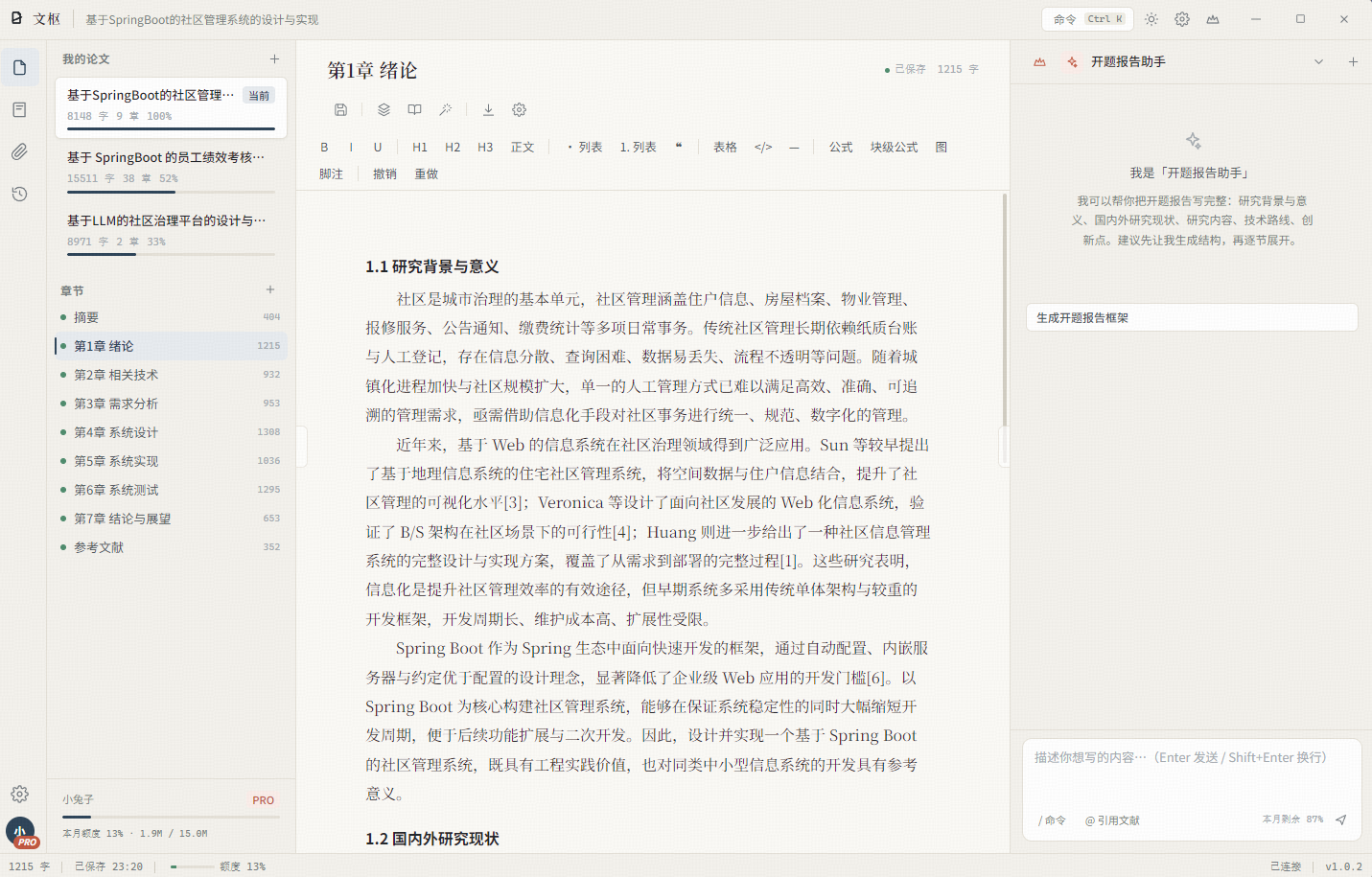Expand the 开题报告助手 assistant dropdown chevron

1318,61
